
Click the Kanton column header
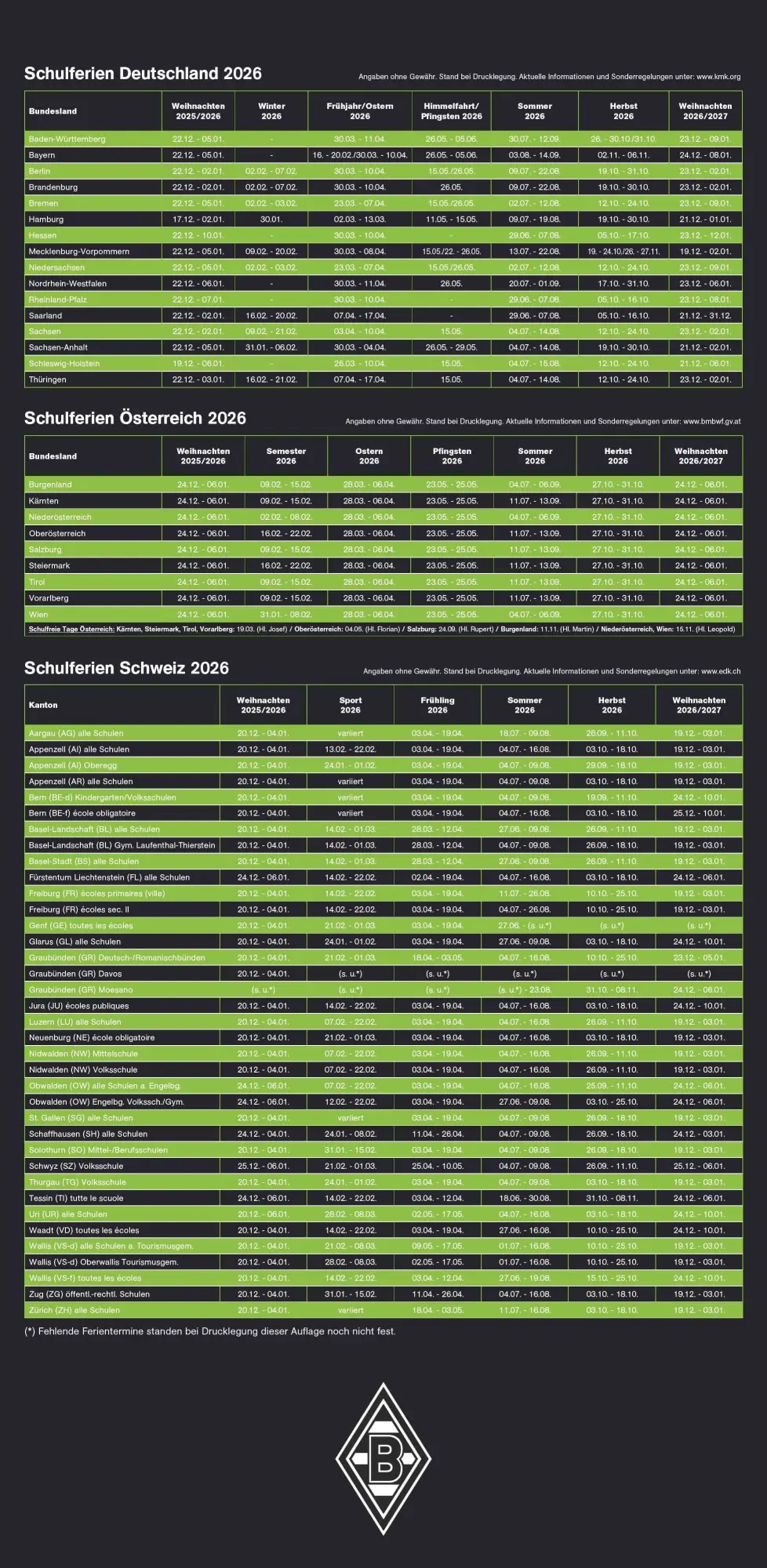pos(43,705)
